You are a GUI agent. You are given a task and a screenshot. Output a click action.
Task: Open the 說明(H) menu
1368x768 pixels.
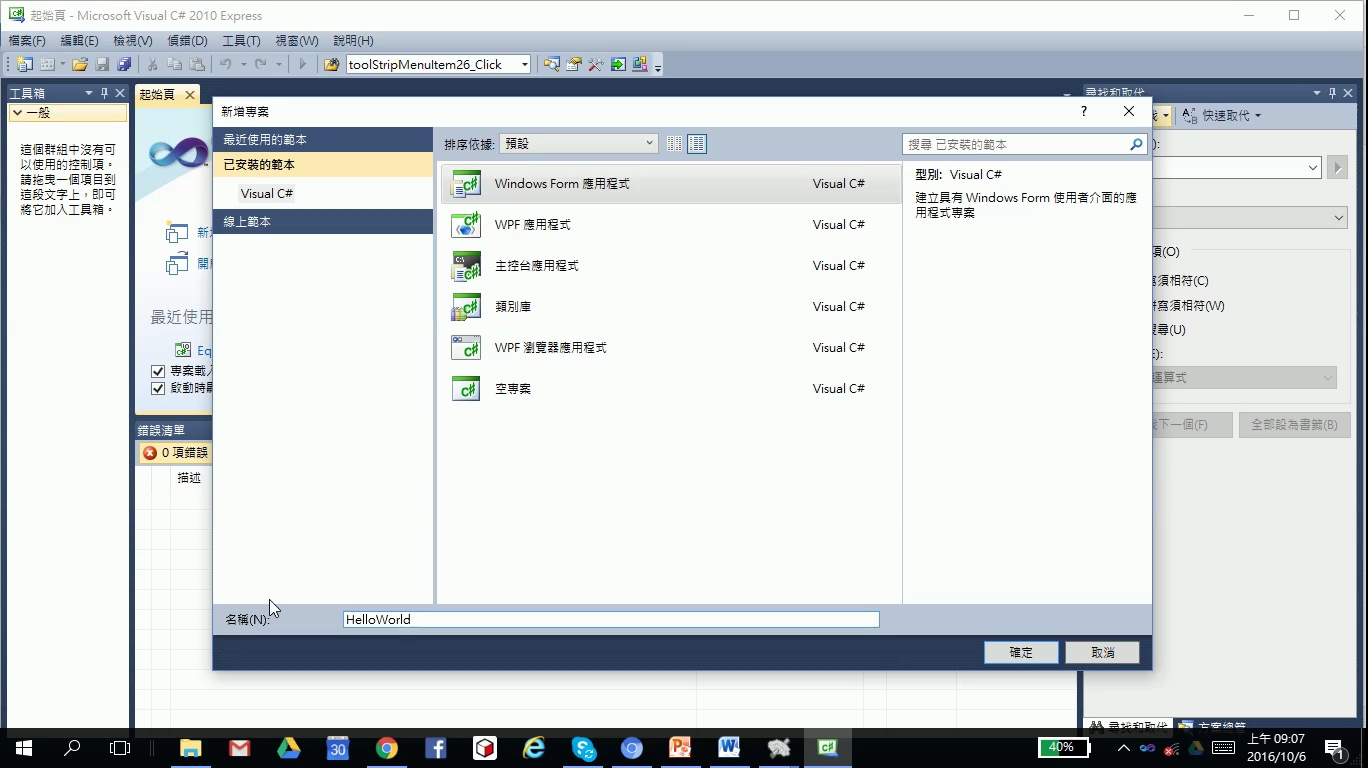353,41
